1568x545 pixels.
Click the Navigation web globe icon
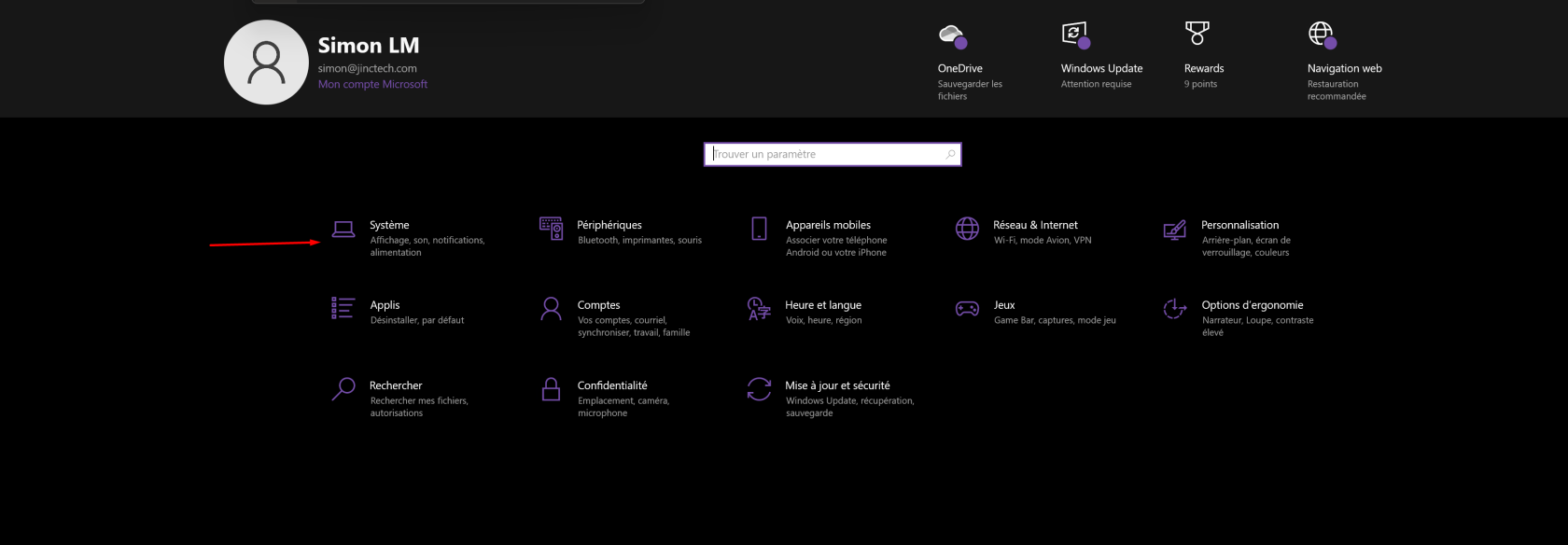(x=1323, y=35)
